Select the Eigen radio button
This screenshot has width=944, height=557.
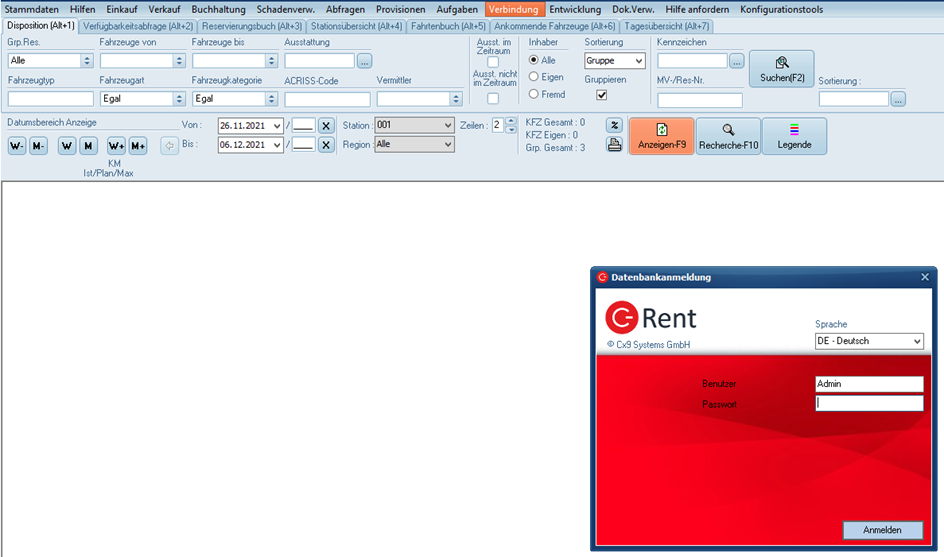tap(534, 77)
